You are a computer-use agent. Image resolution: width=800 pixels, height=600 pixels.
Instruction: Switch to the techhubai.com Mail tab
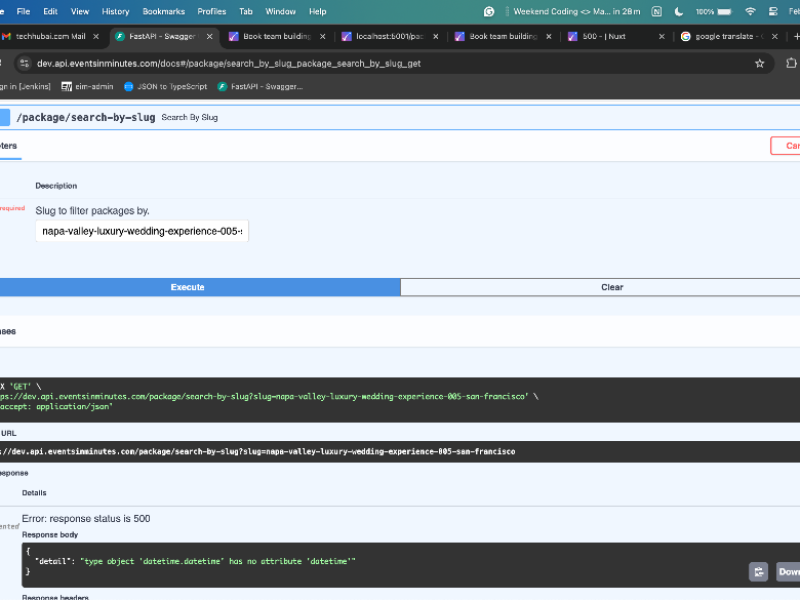point(48,37)
